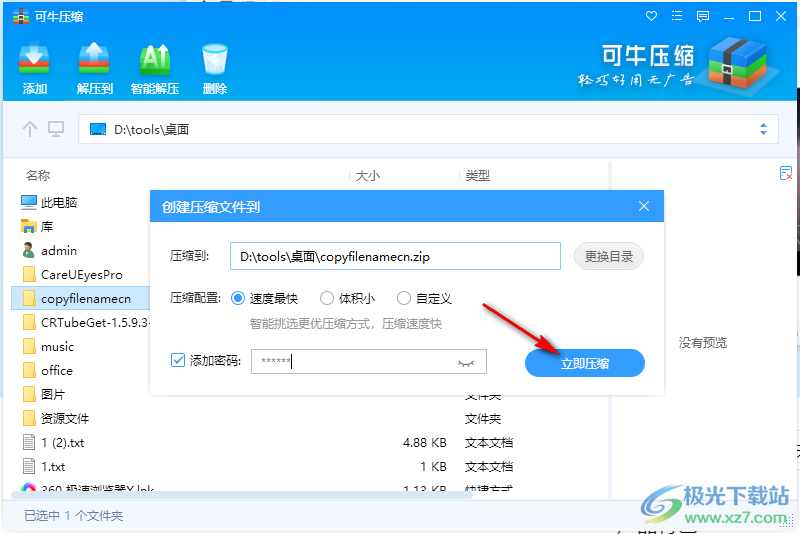Select the music folder
The height and width of the screenshot is (534, 800).
click(48, 347)
